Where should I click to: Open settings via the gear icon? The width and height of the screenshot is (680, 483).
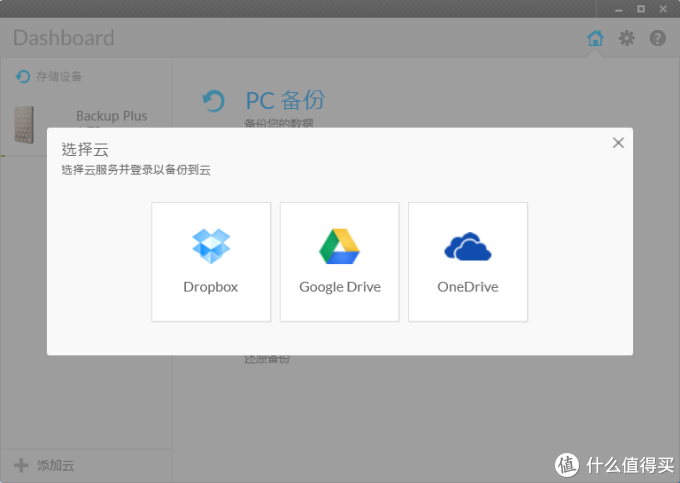coord(627,38)
